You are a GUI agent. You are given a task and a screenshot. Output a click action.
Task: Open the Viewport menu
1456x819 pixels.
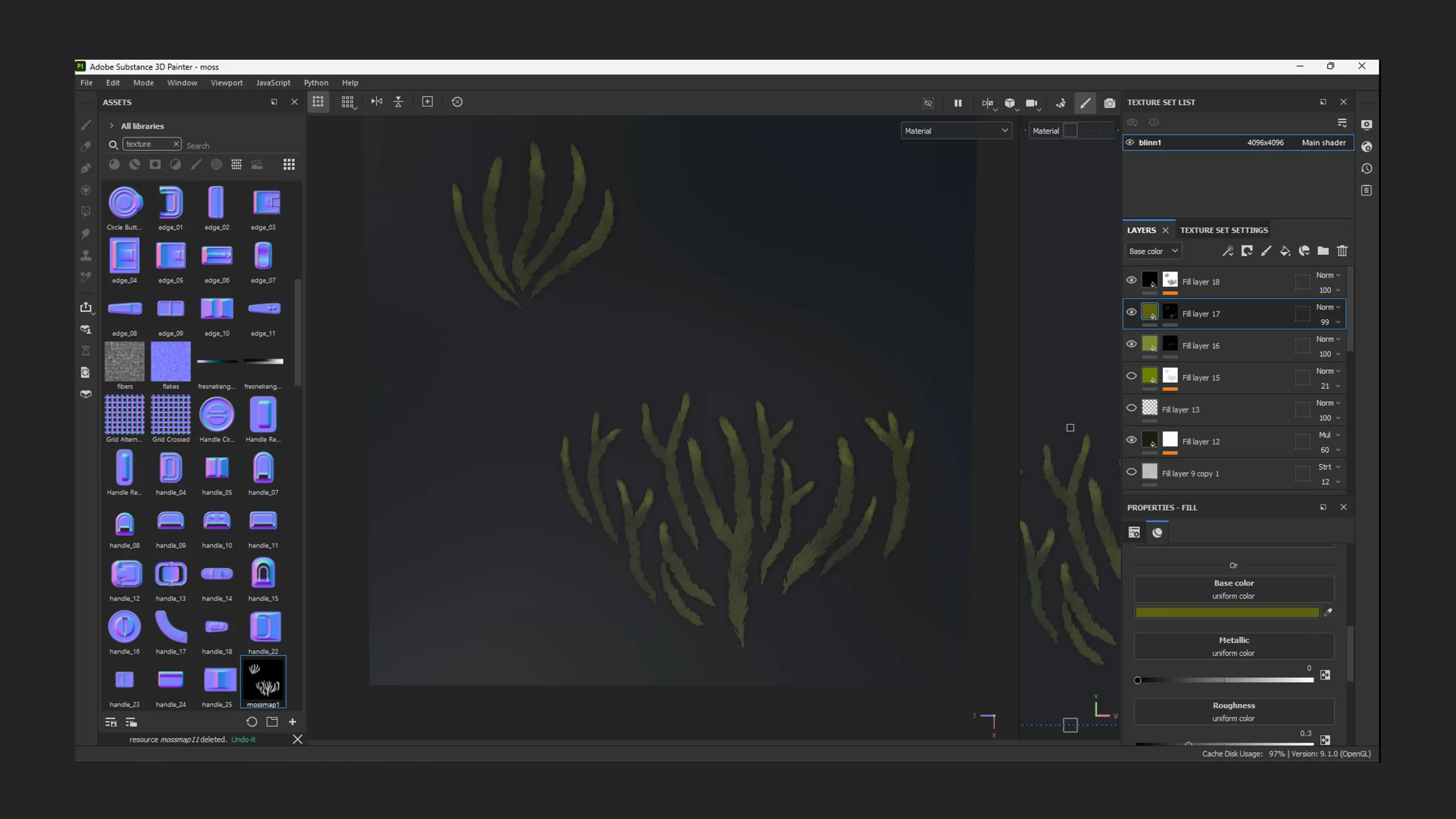click(x=226, y=82)
